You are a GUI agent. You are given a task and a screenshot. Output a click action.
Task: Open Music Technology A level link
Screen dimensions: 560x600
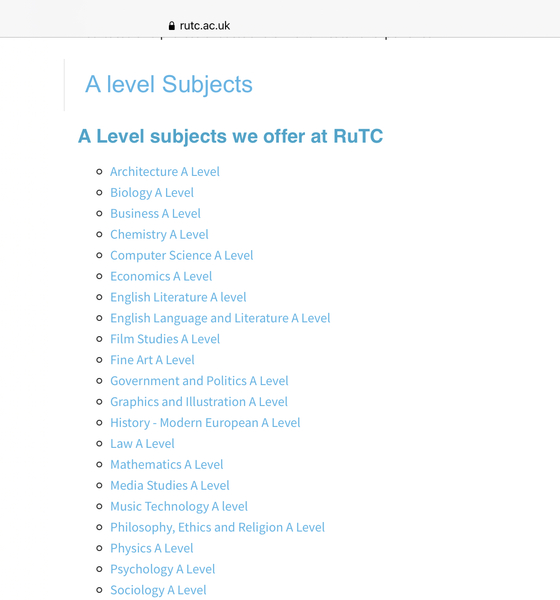pos(179,507)
